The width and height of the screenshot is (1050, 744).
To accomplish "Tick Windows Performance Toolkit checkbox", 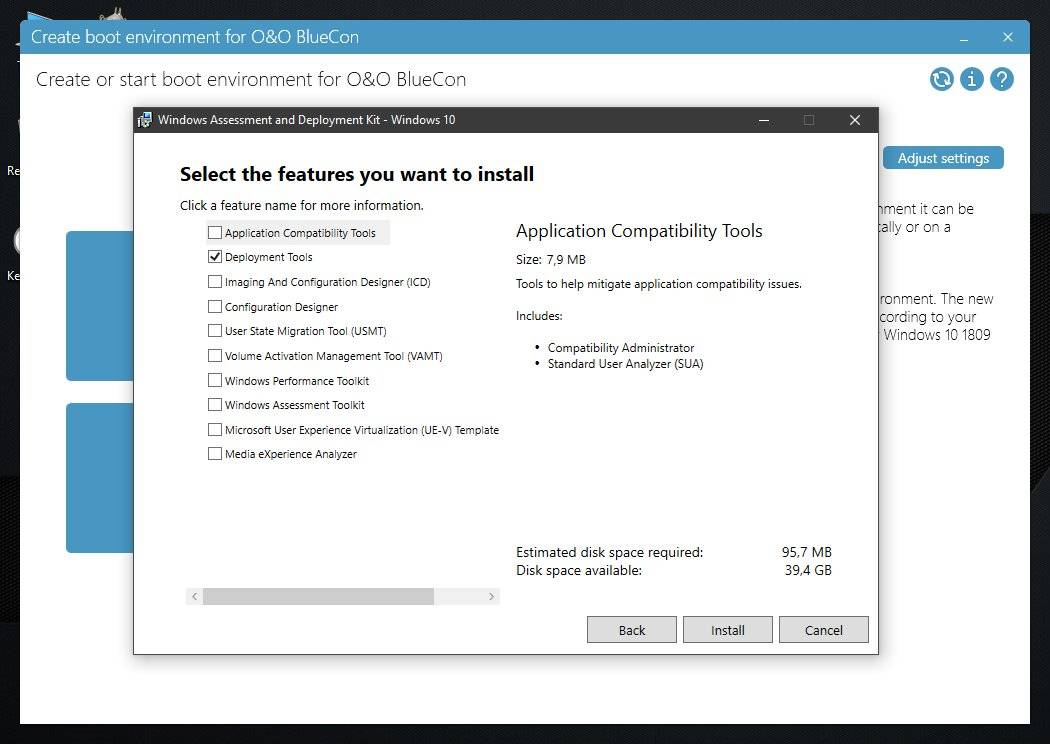I will pos(214,380).
